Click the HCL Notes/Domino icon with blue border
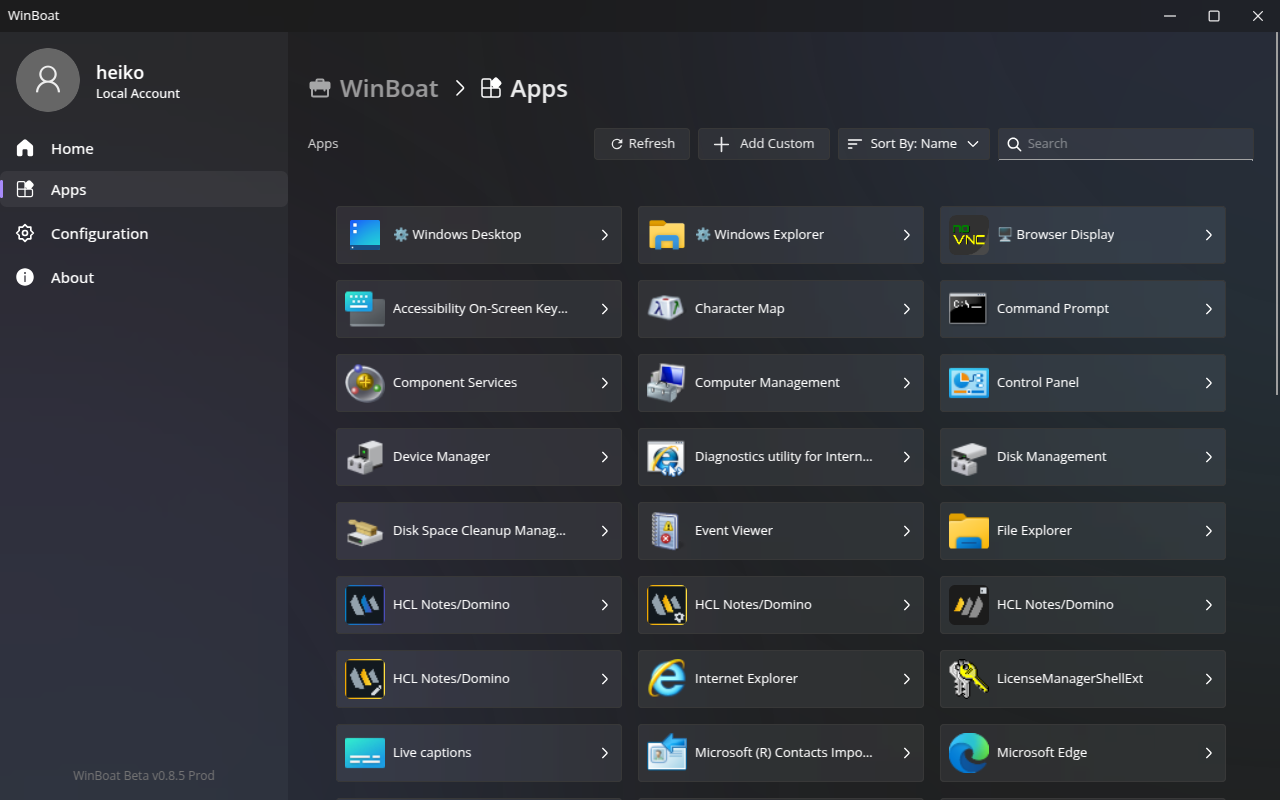 [365, 605]
